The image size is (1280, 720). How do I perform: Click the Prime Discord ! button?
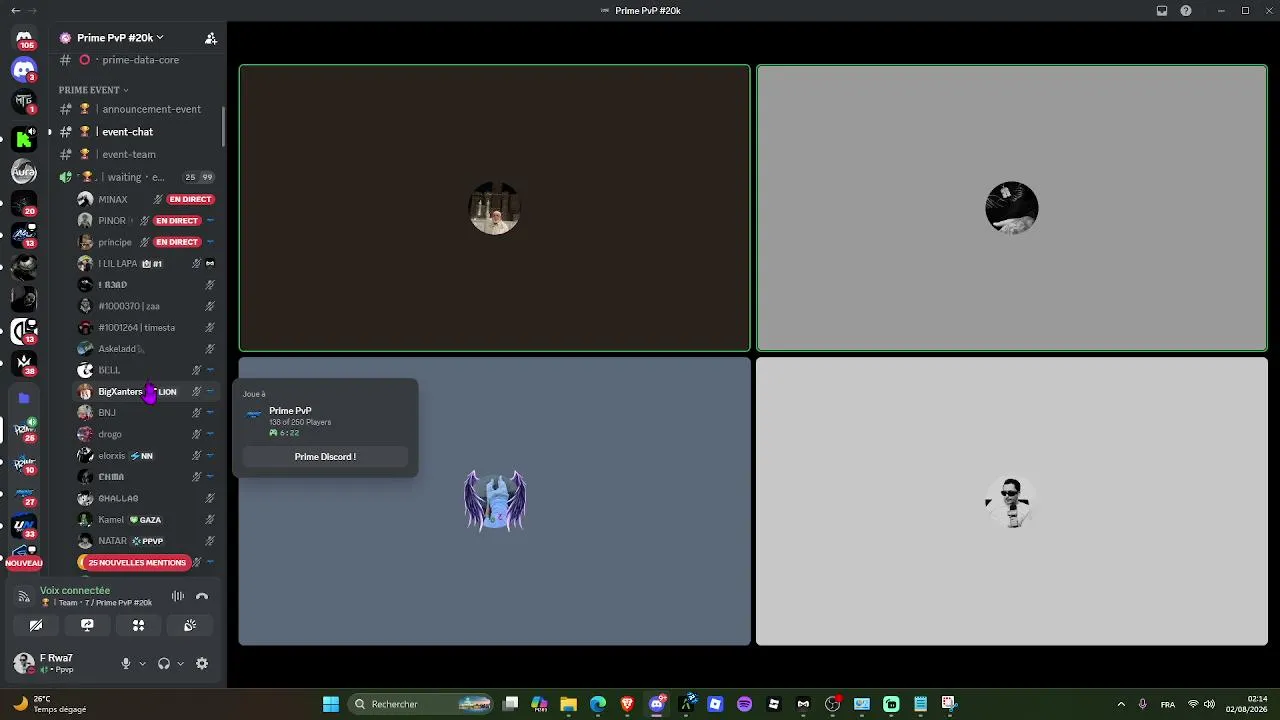coord(325,457)
